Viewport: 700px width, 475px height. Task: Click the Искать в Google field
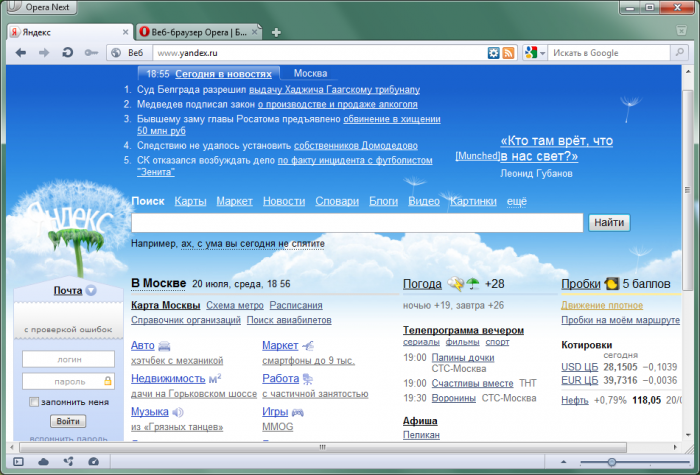pyautogui.click(x=609, y=53)
